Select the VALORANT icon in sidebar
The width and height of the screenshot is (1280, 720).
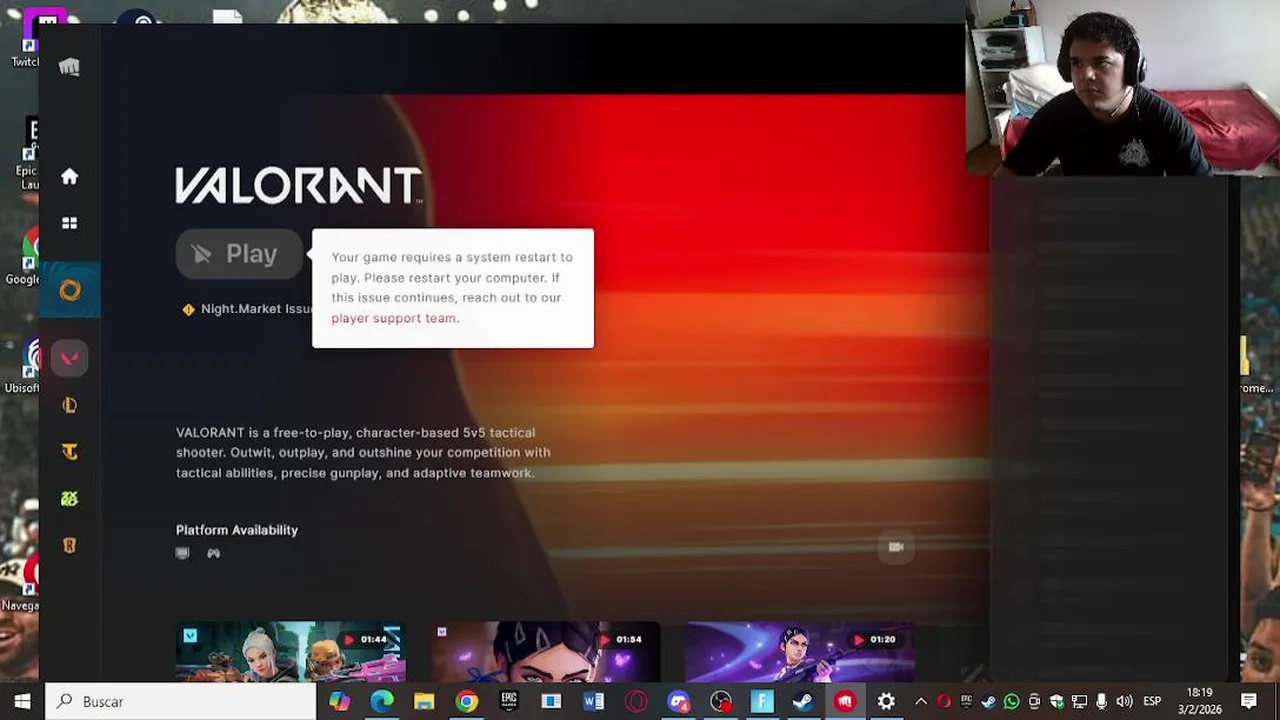click(69, 358)
